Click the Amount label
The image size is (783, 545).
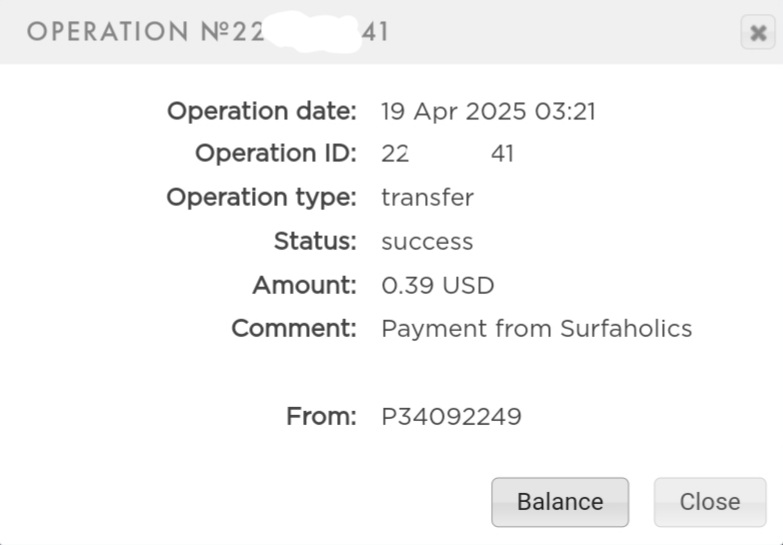pyautogui.click(x=304, y=285)
